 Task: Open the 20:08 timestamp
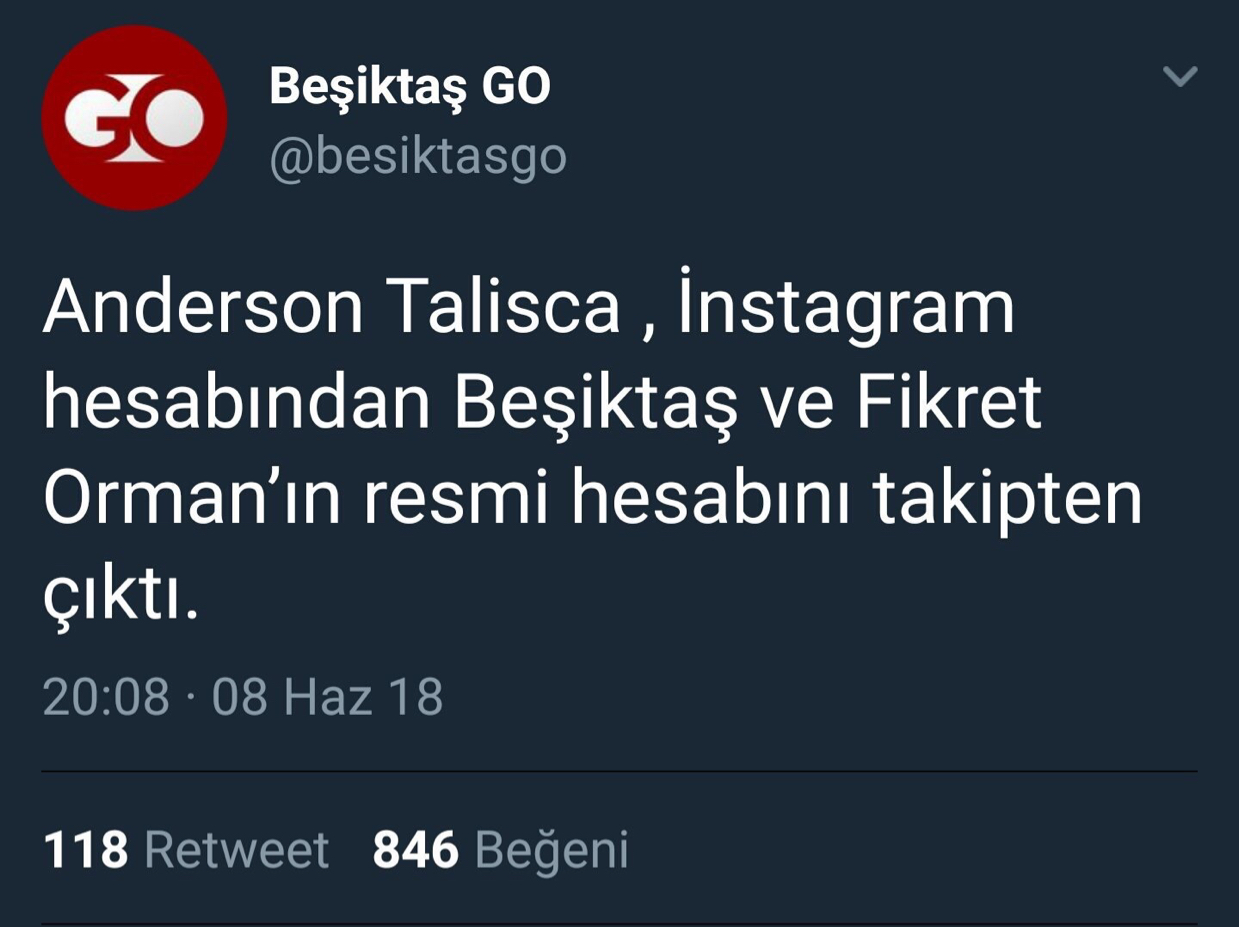pyautogui.click(x=106, y=697)
